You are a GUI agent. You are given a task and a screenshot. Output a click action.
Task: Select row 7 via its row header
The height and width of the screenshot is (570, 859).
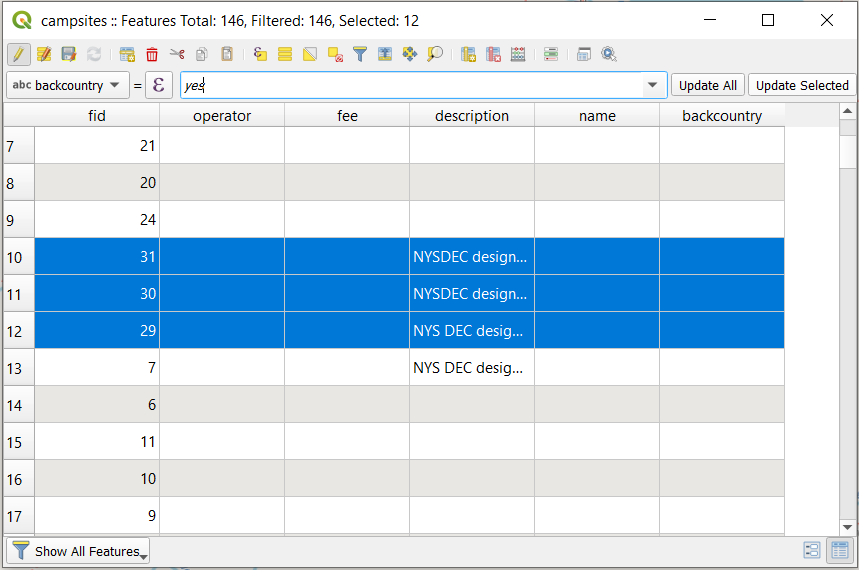click(19, 146)
